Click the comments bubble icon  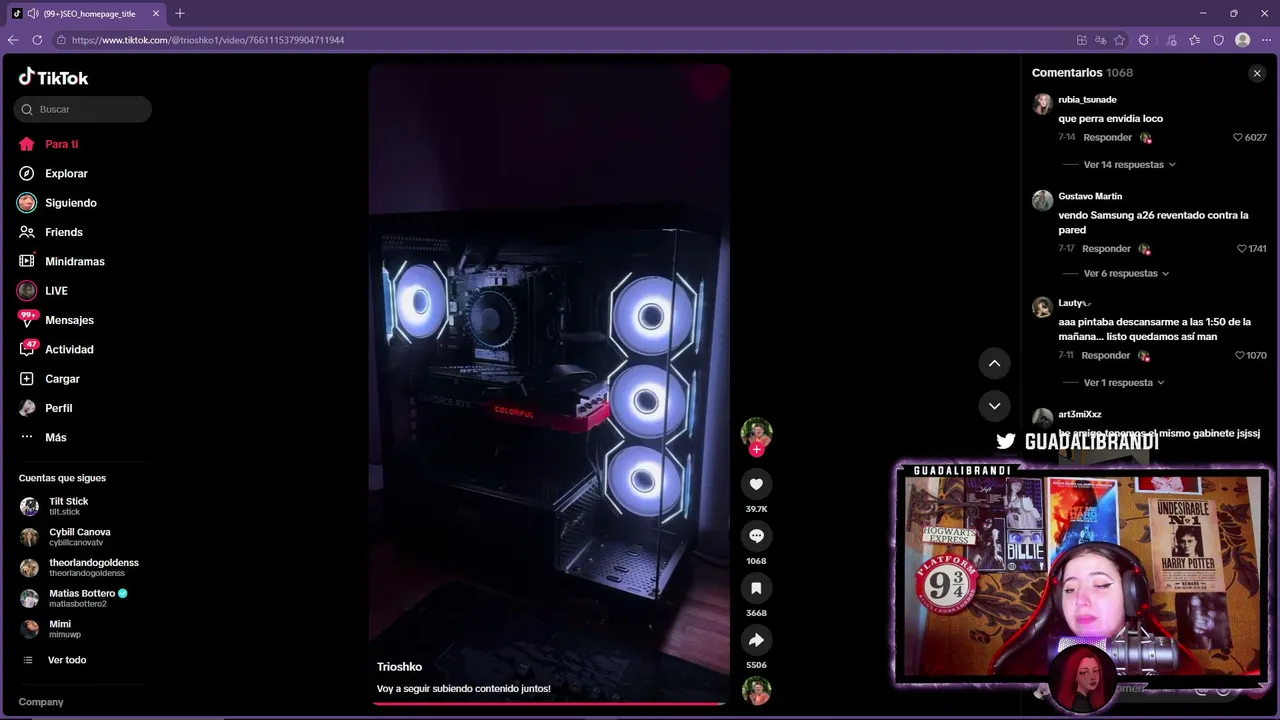point(756,536)
